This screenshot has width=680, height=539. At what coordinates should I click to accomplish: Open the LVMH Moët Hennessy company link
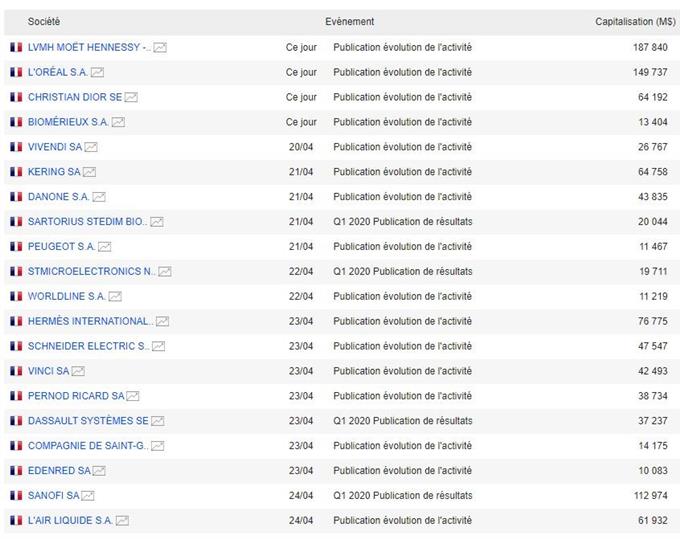(x=89, y=47)
